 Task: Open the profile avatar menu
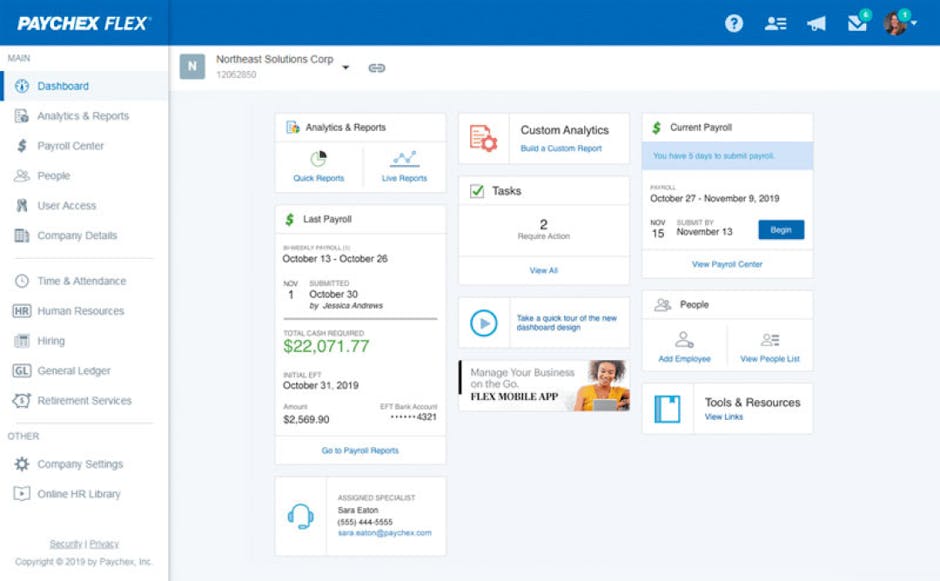(x=897, y=22)
